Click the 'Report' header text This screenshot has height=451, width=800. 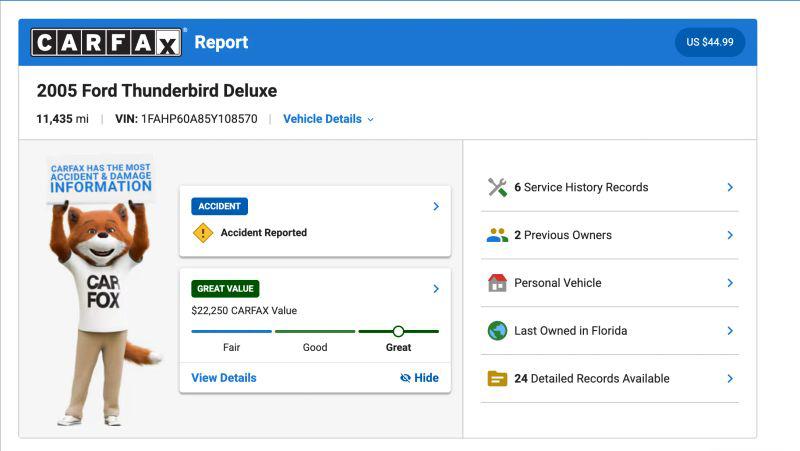(221, 42)
